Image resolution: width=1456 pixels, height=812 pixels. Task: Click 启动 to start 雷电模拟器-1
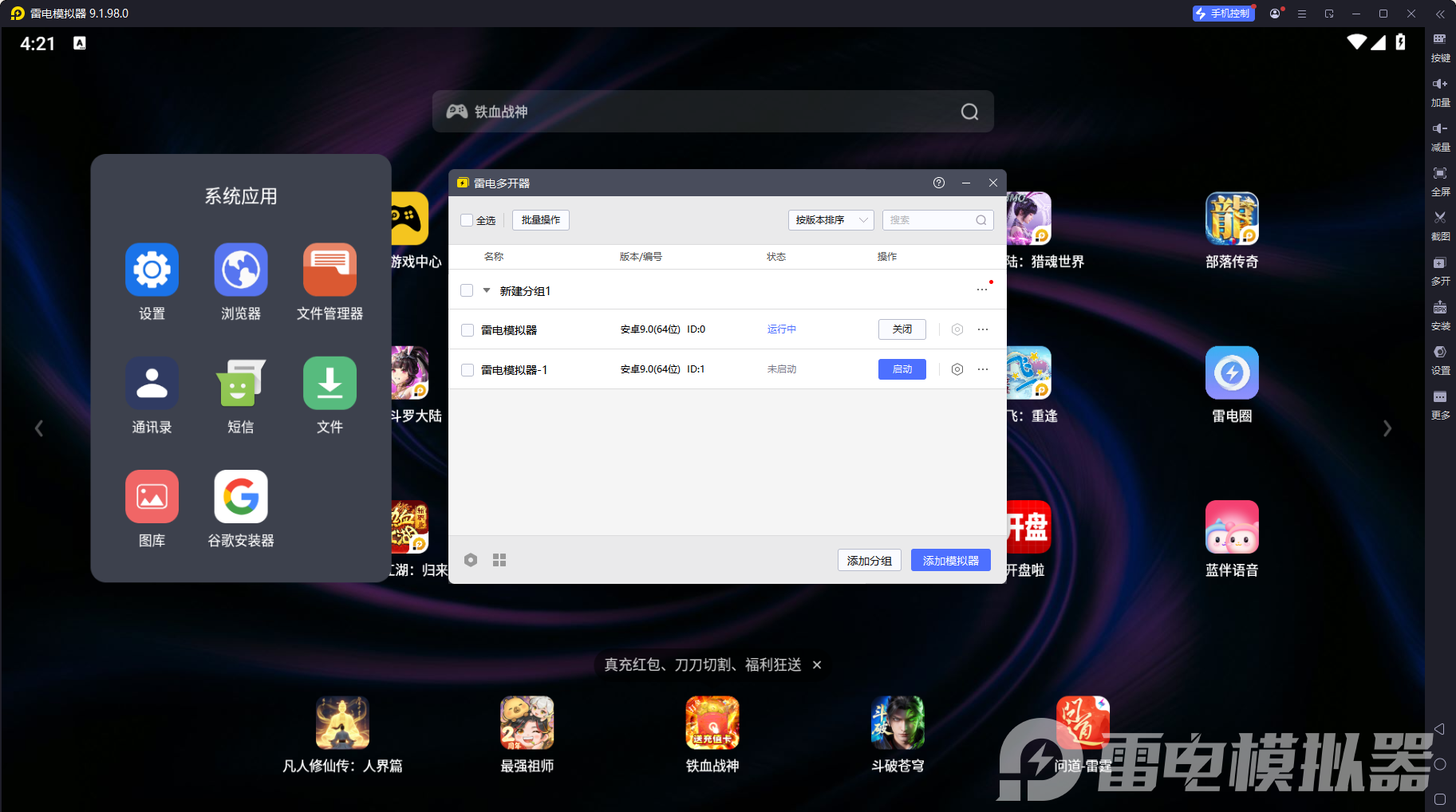coord(902,369)
